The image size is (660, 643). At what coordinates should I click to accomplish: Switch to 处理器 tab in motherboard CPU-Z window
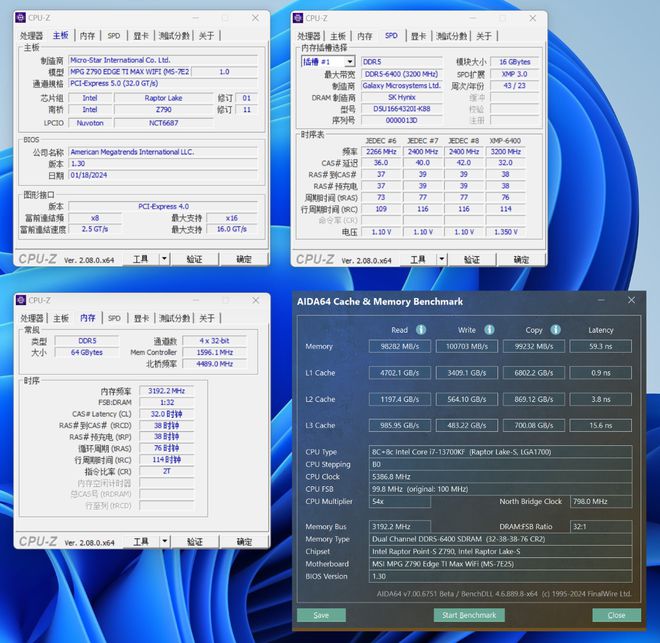32,36
